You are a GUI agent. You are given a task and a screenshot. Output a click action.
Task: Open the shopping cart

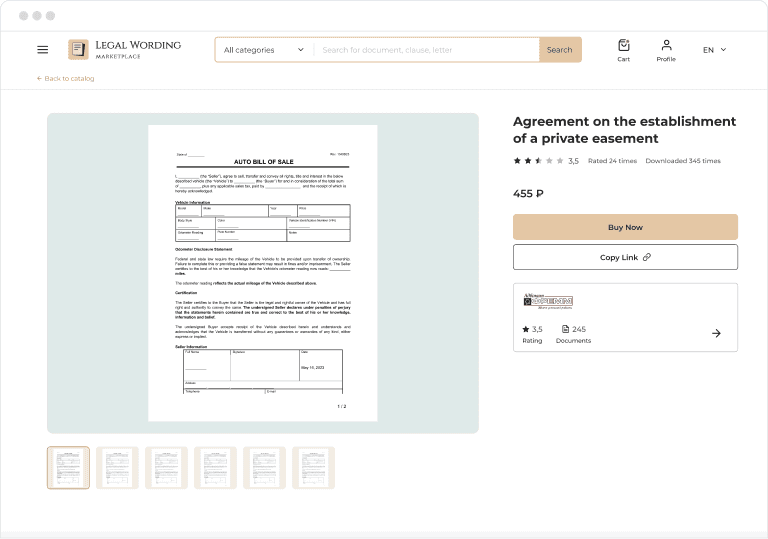(x=623, y=49)
